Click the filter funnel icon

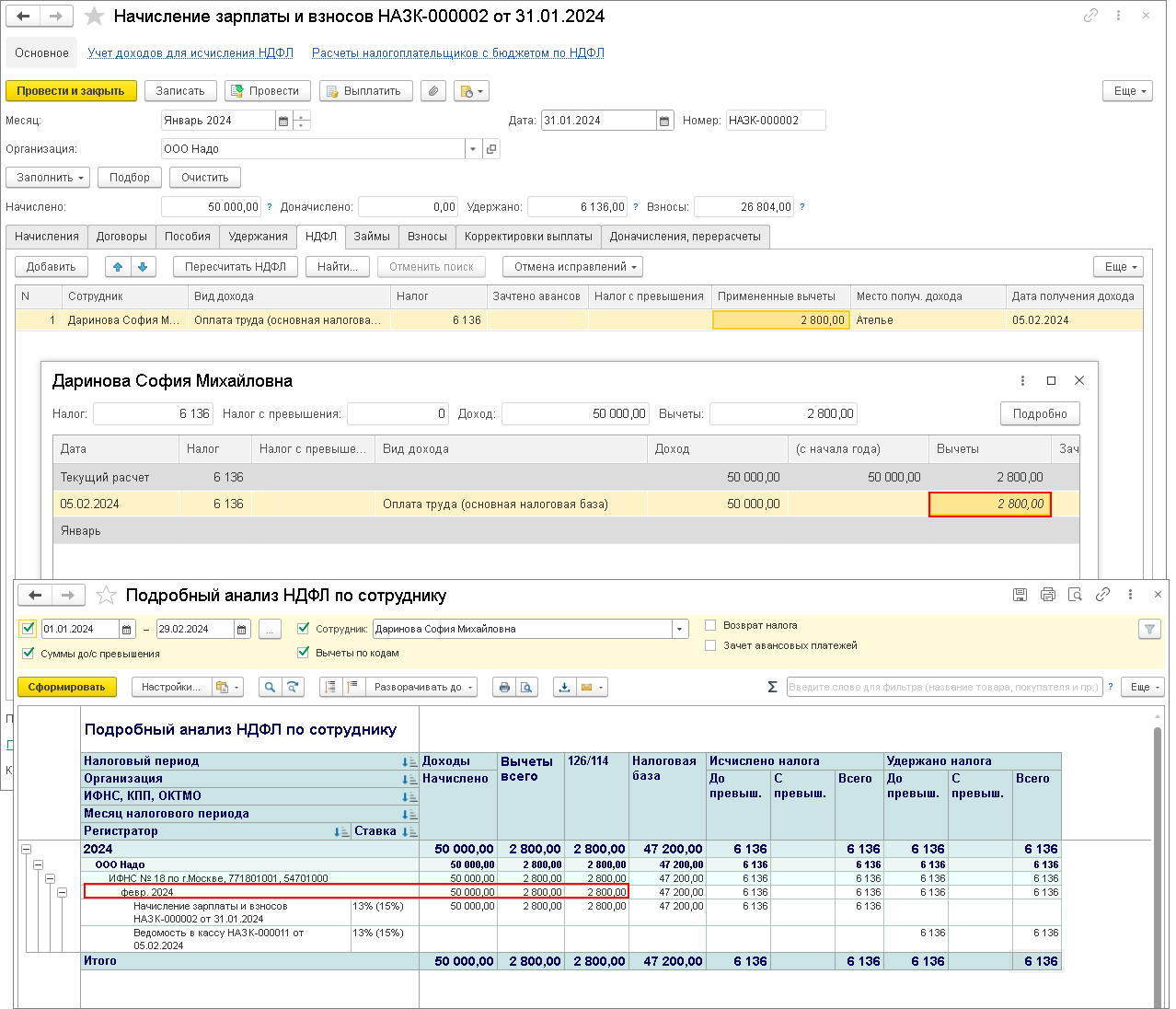point(1148,629)
